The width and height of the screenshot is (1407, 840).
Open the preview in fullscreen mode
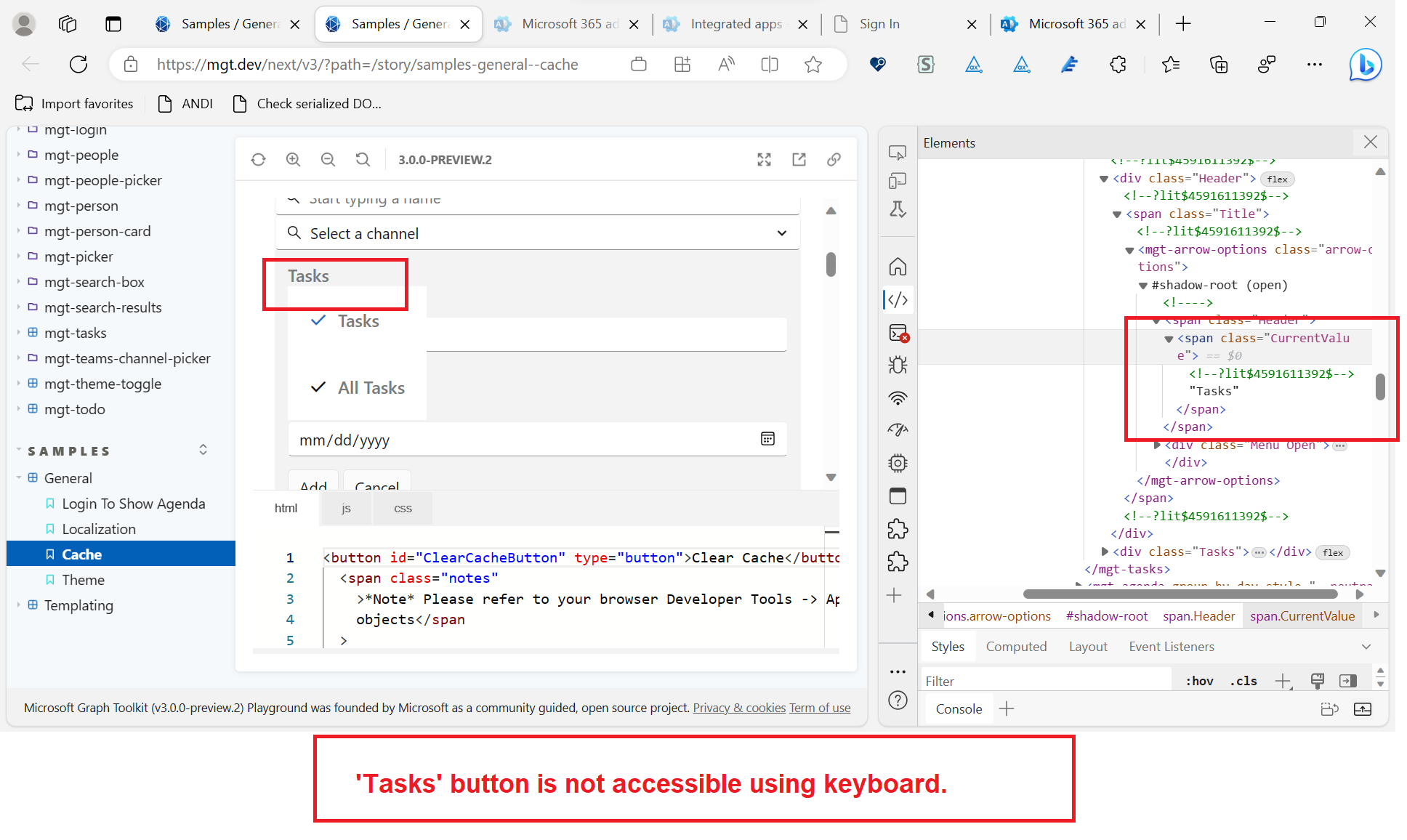click(764, 159)
